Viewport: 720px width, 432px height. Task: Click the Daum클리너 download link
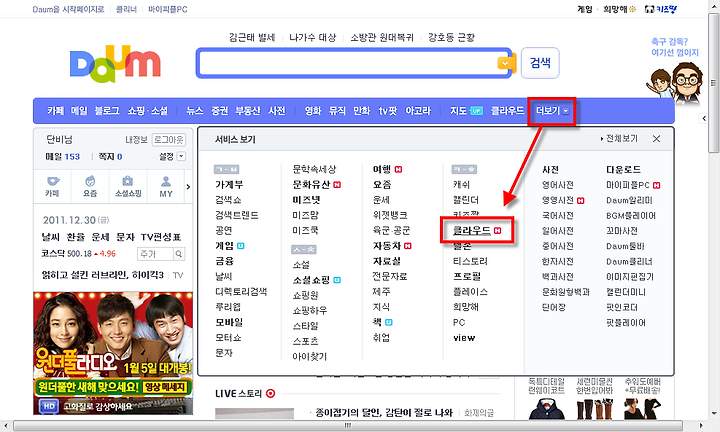click(629, 261)
